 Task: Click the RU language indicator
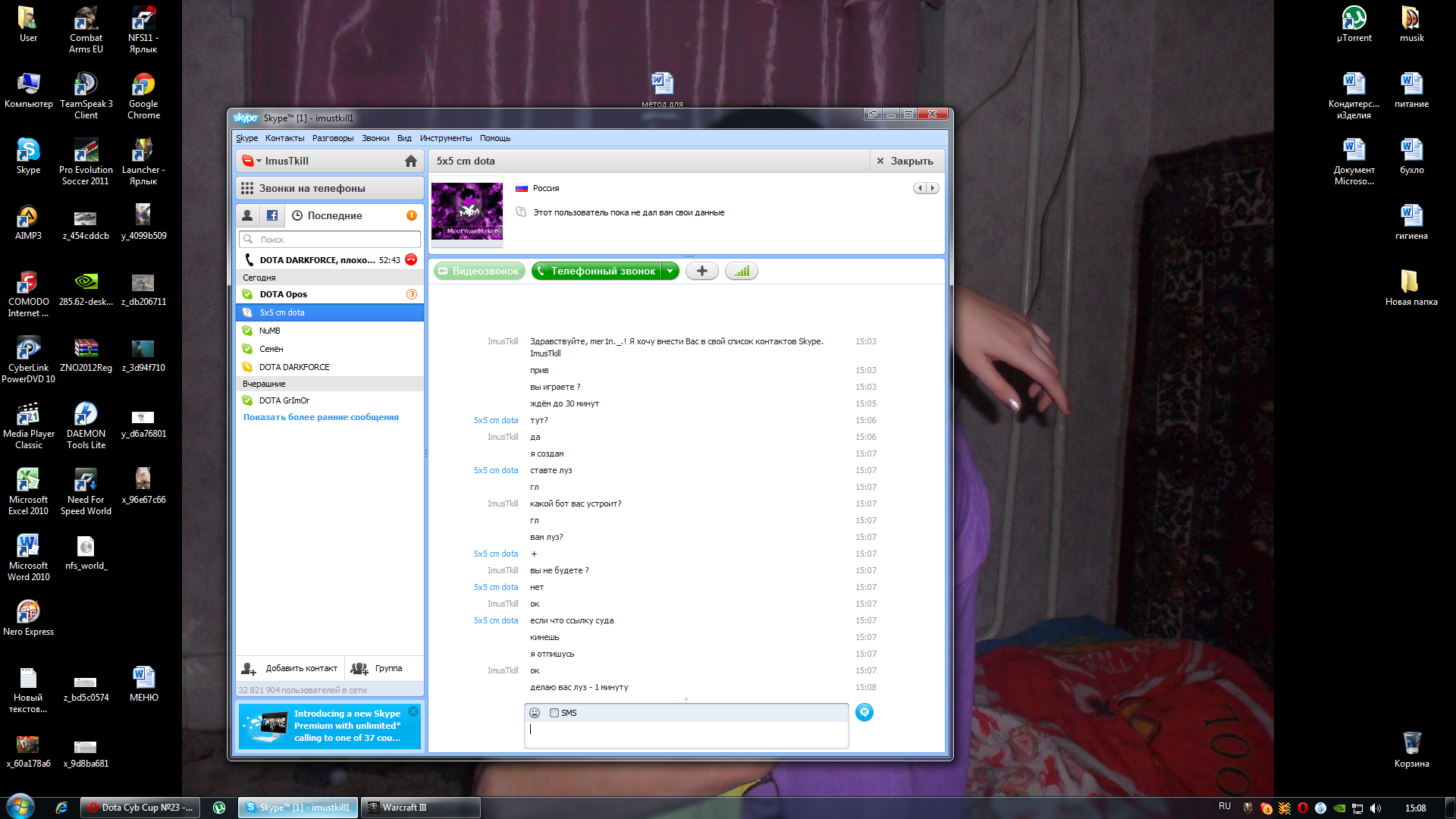pyautogui.click(x=1225, y=806)
